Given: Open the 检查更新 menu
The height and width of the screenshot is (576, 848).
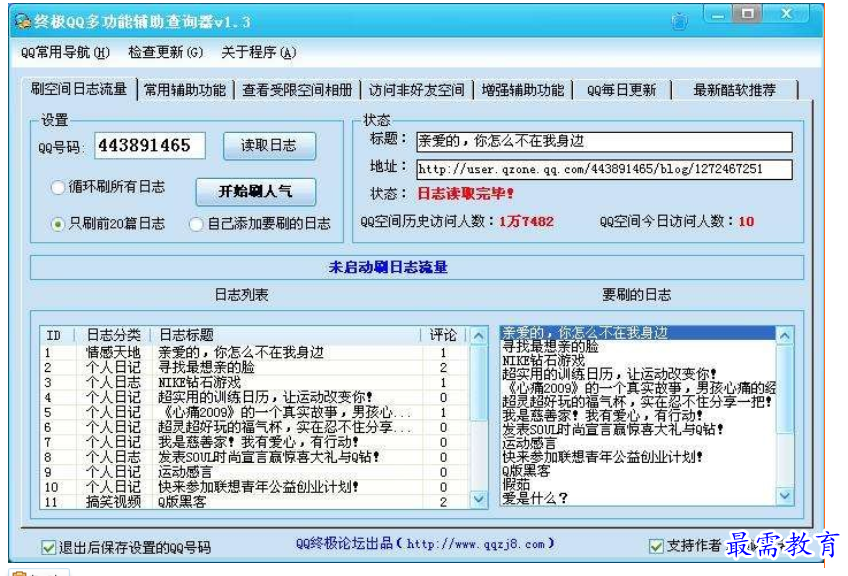Looking at the screenshot, I should (x=165, y=52).
